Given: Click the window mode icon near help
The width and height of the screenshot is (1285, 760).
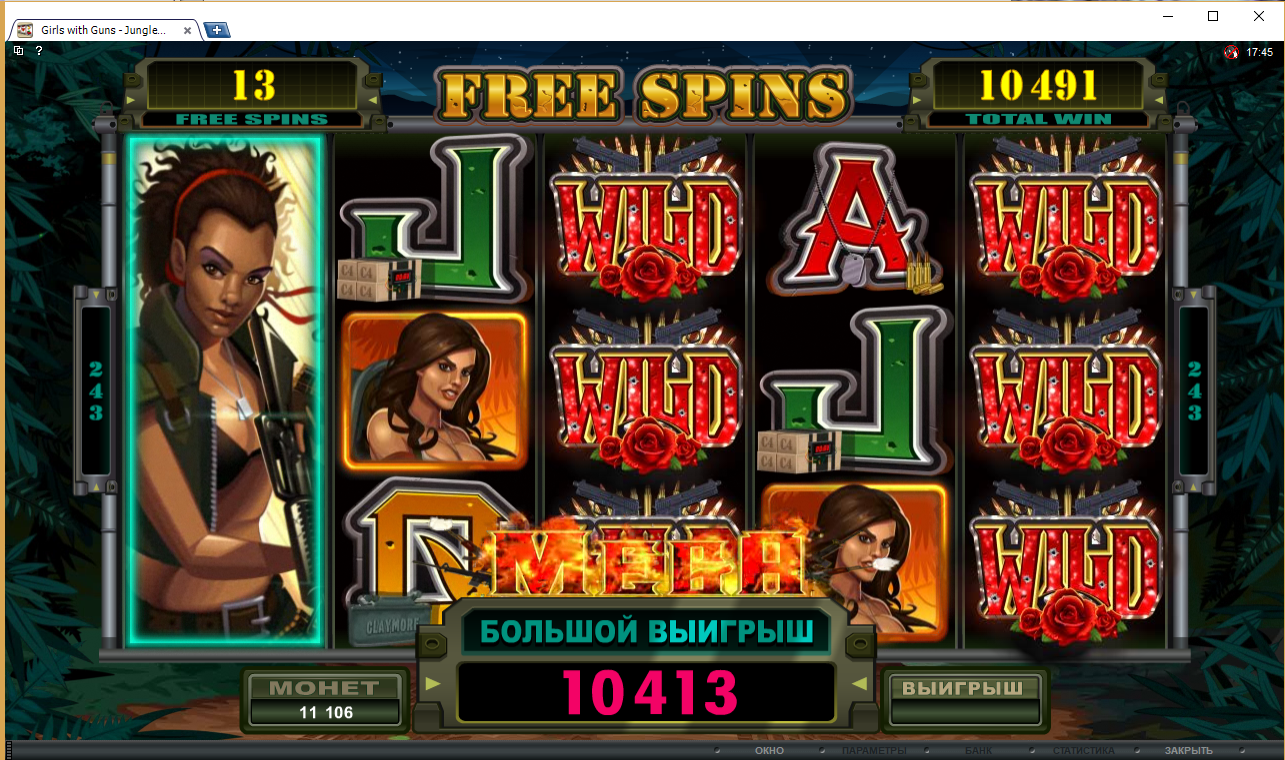Looking at the screenshot, I should click(x=19, y=50).
